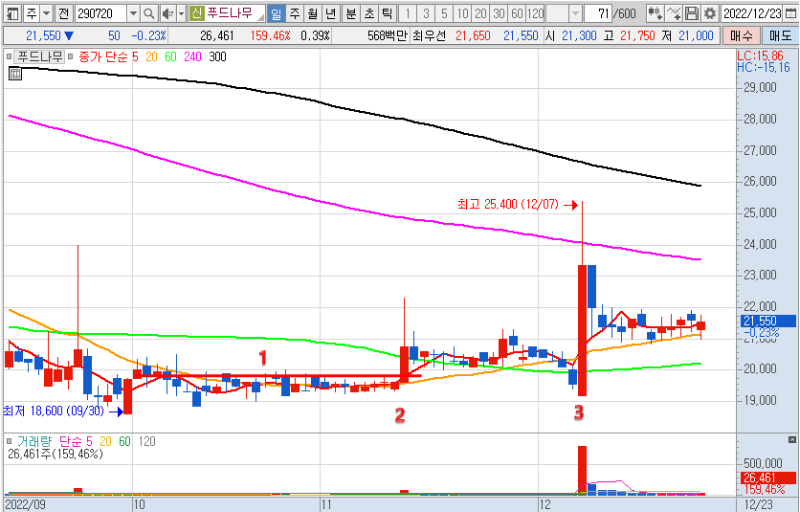Viewport: 800px width, 512px height.
Task: Click the open price value 21,300
Action: point(579,36)
